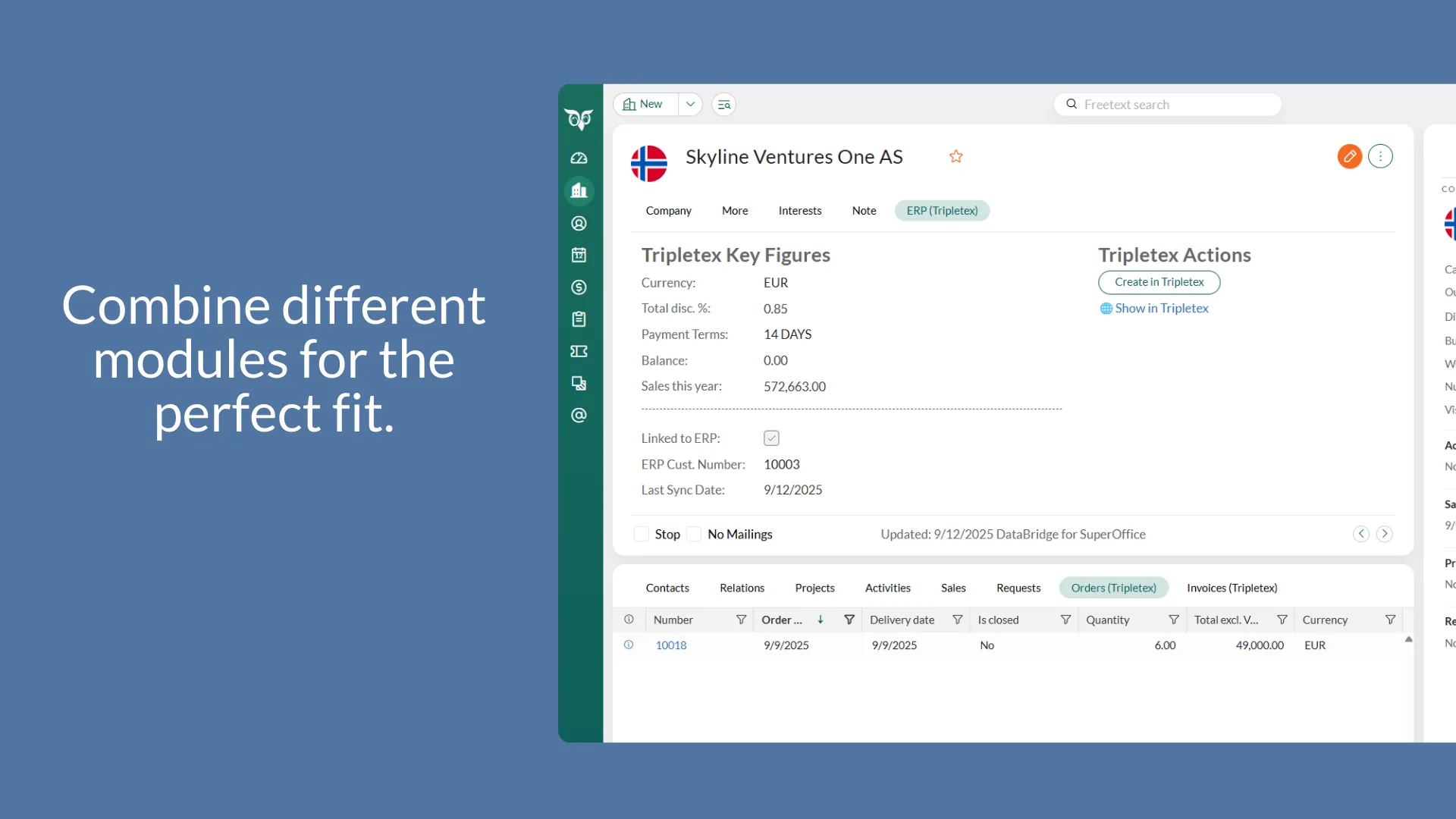Toggle the Linked to ERP checkbox
The height and width of the screenshot is (819, 1456).
pos(771,438)
